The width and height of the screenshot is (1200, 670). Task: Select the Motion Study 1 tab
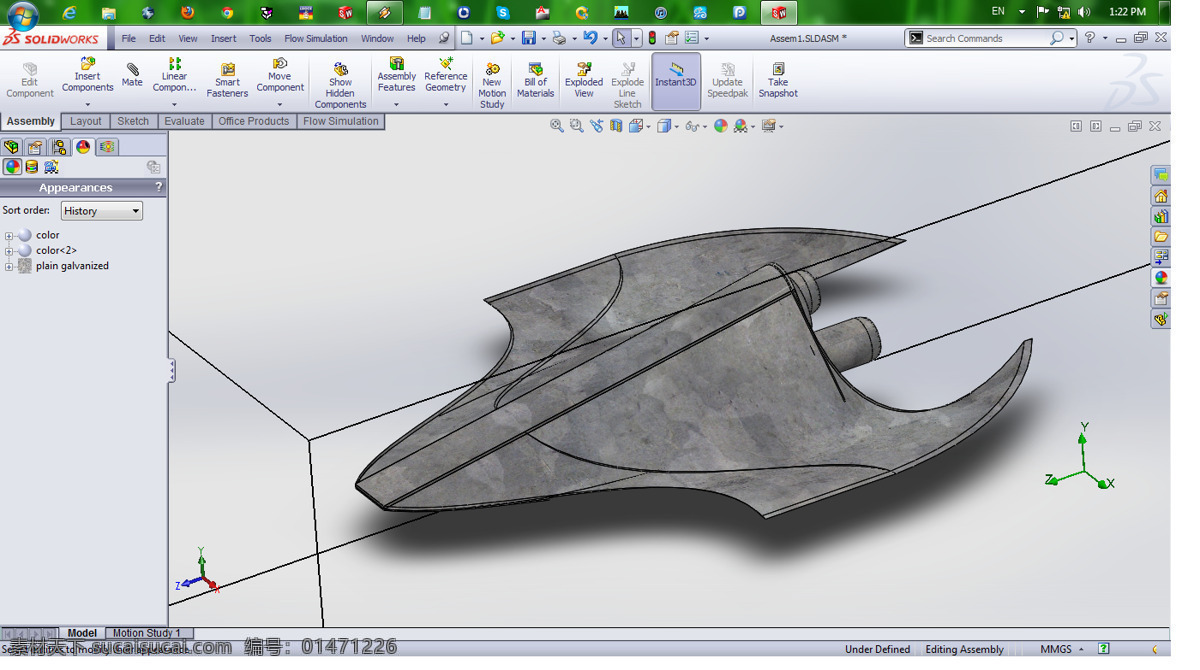[x=147, y=633]
